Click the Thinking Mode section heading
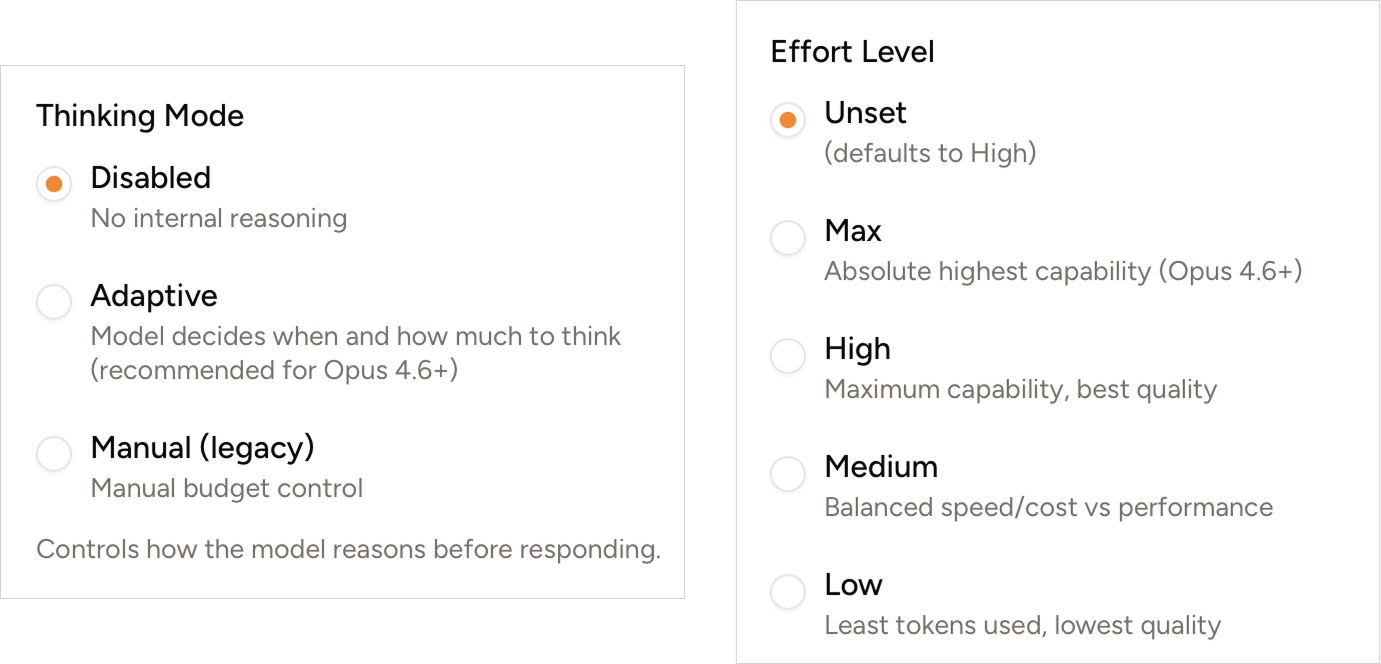This screenshot has width=1381, height=664. [140, 116]
